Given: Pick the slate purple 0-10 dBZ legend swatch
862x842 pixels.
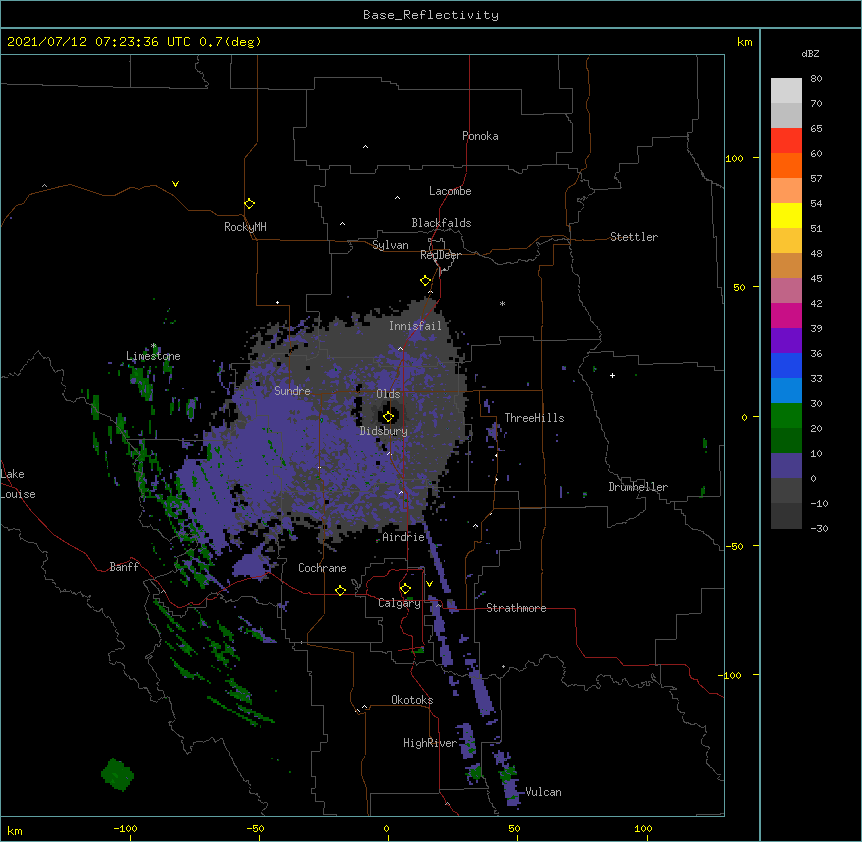Looking at the screenshot, I should click(786, 466).
